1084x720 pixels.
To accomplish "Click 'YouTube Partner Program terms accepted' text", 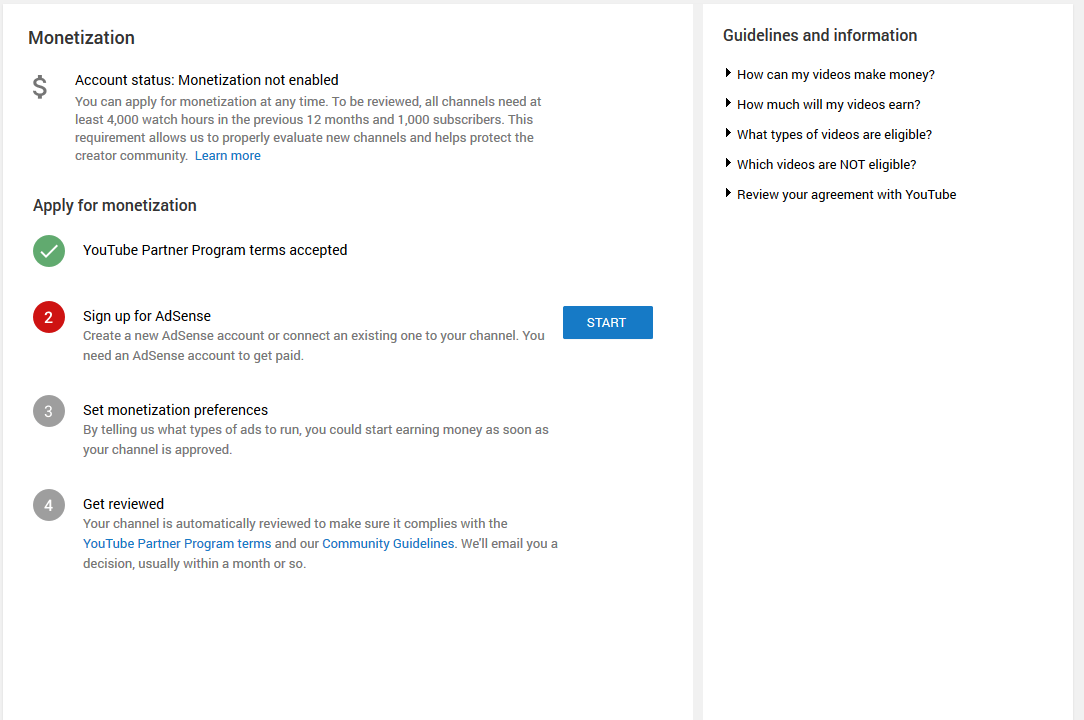I will pos(215,250).
